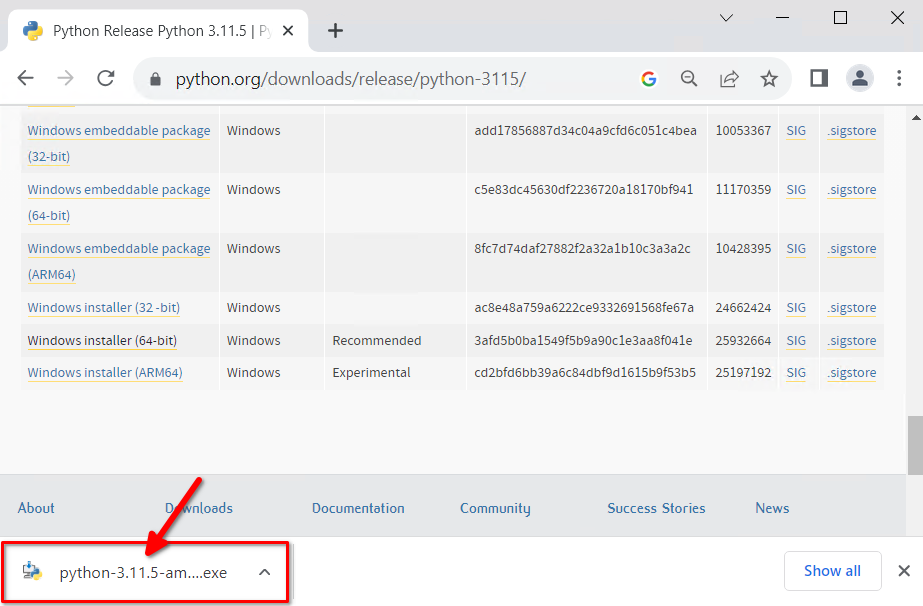The image size is (923, 606).
Task: Click the browser forward arrow
Action: coord(65,78)
